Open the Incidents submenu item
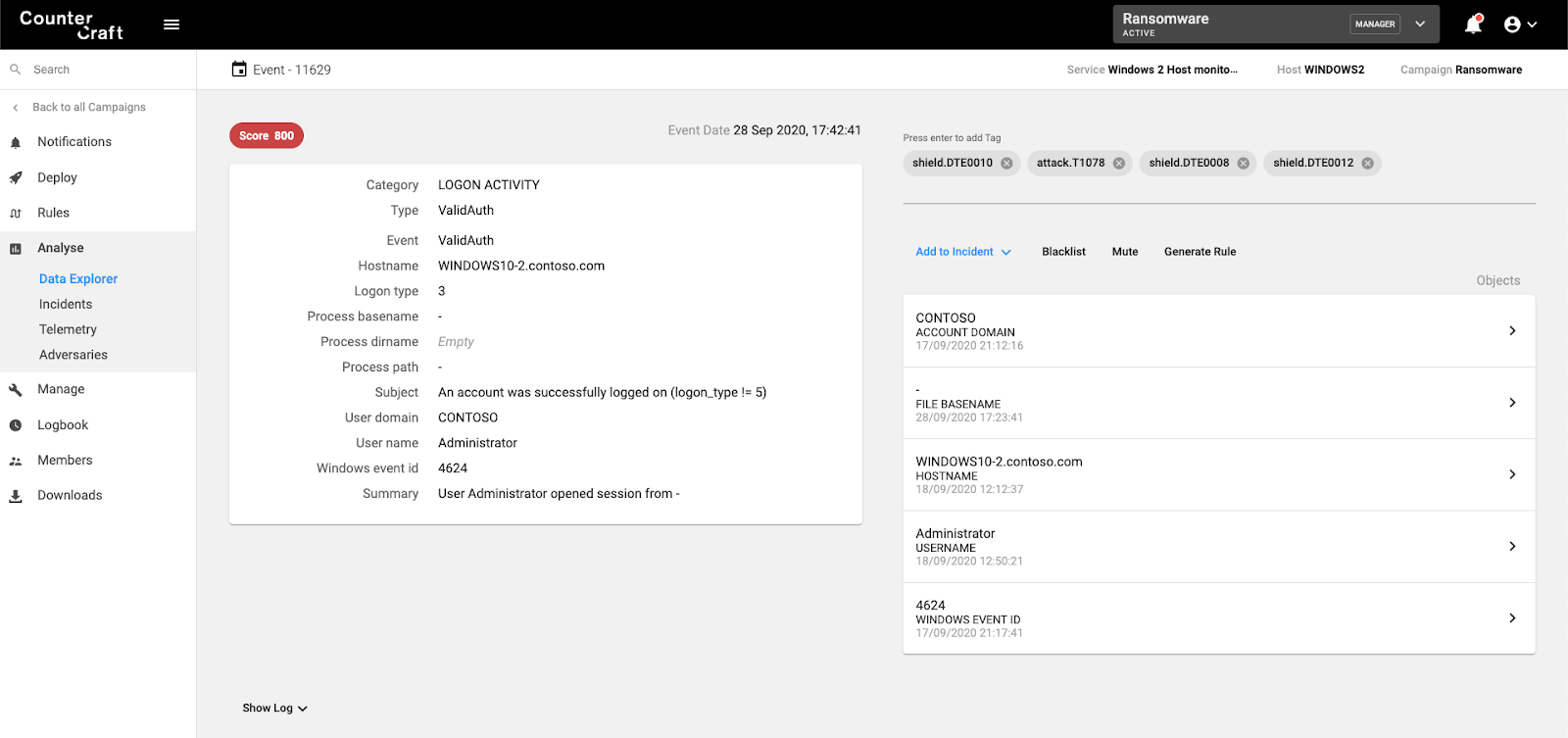The width and height of the screenshot is (1568, 738). (x=66, y=304)
